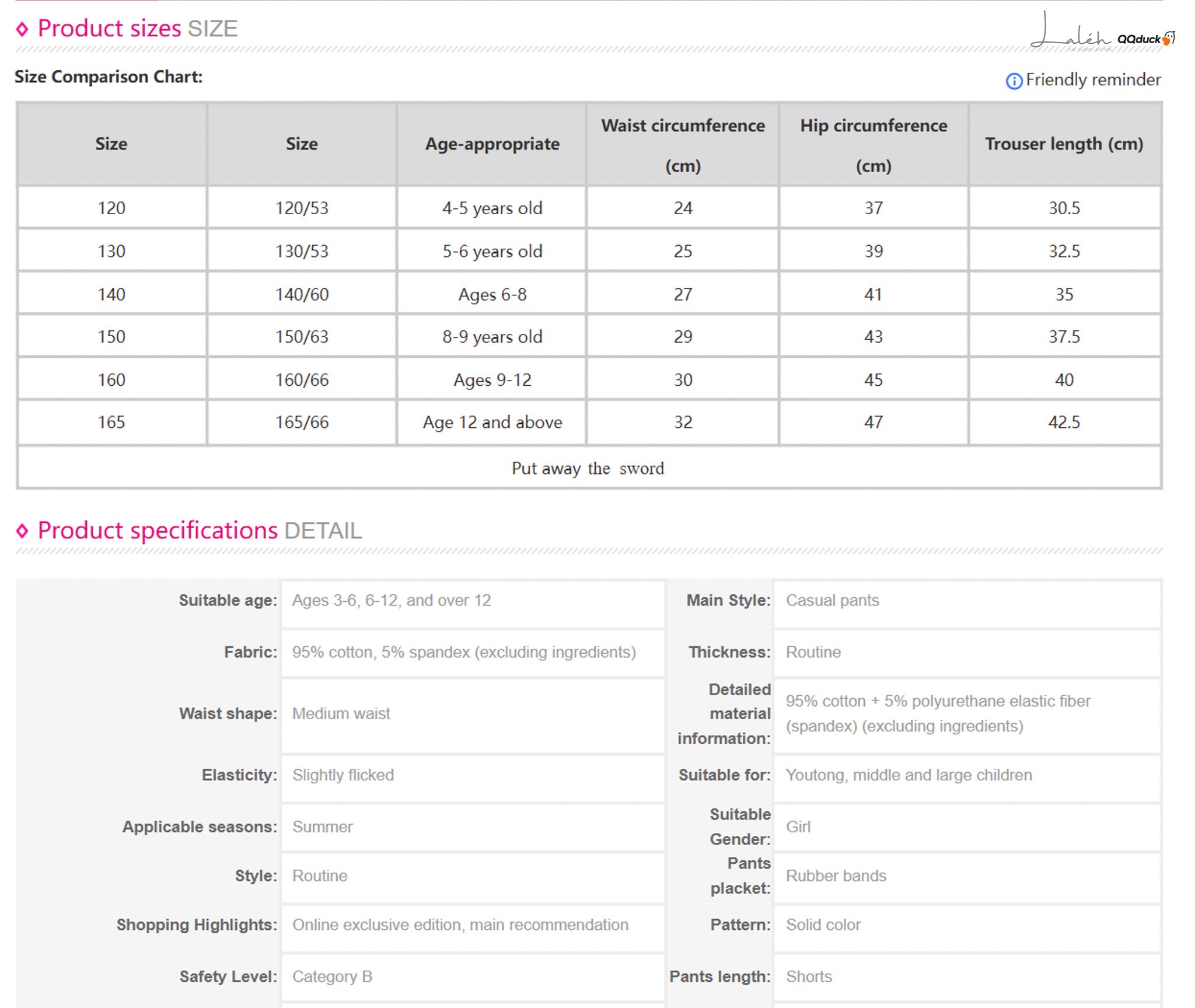Click the Size Comparison Chart label
Image resolution: width=1195 pixels, height=1008 pixels.
coord(109,76)
